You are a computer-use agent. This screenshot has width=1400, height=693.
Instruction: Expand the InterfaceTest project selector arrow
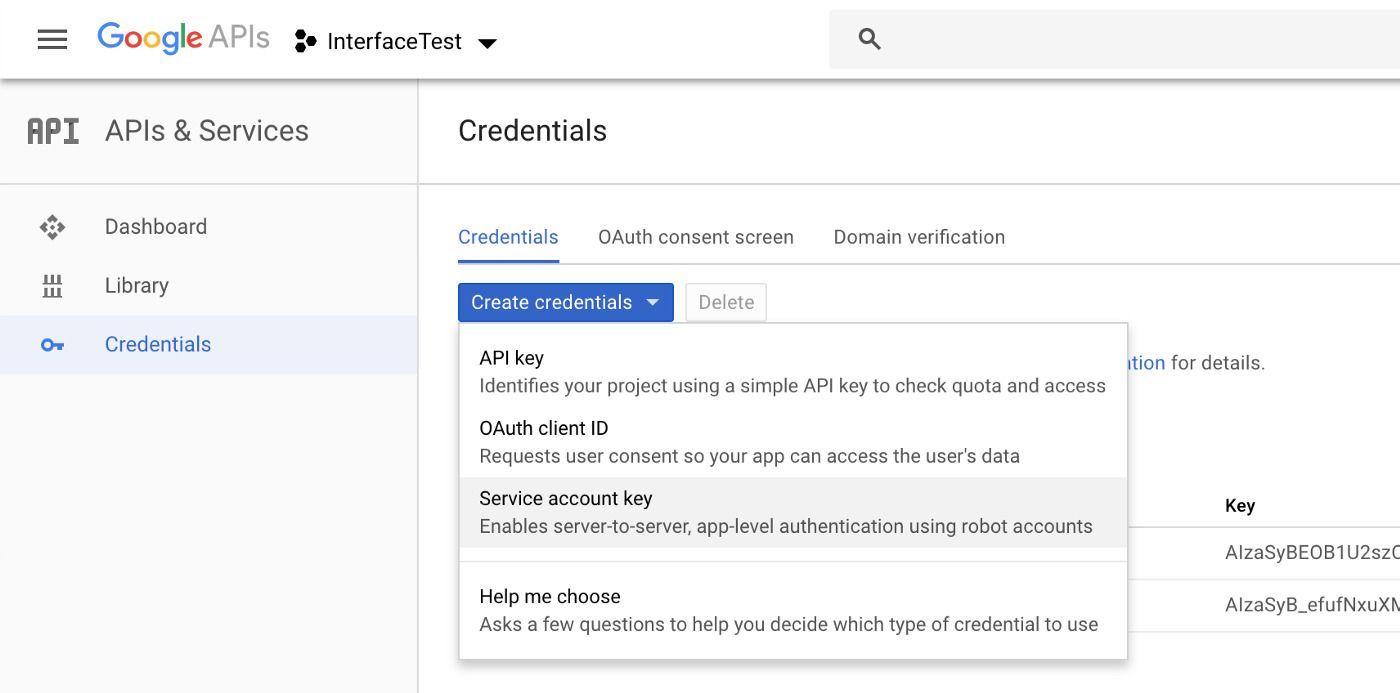487,43
